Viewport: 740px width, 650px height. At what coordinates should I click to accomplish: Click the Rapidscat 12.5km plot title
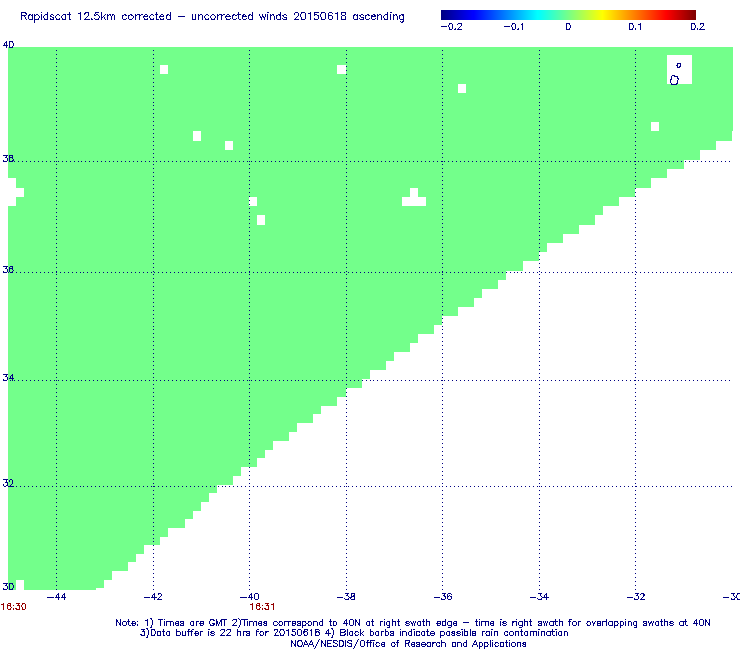tap(212, 17)
